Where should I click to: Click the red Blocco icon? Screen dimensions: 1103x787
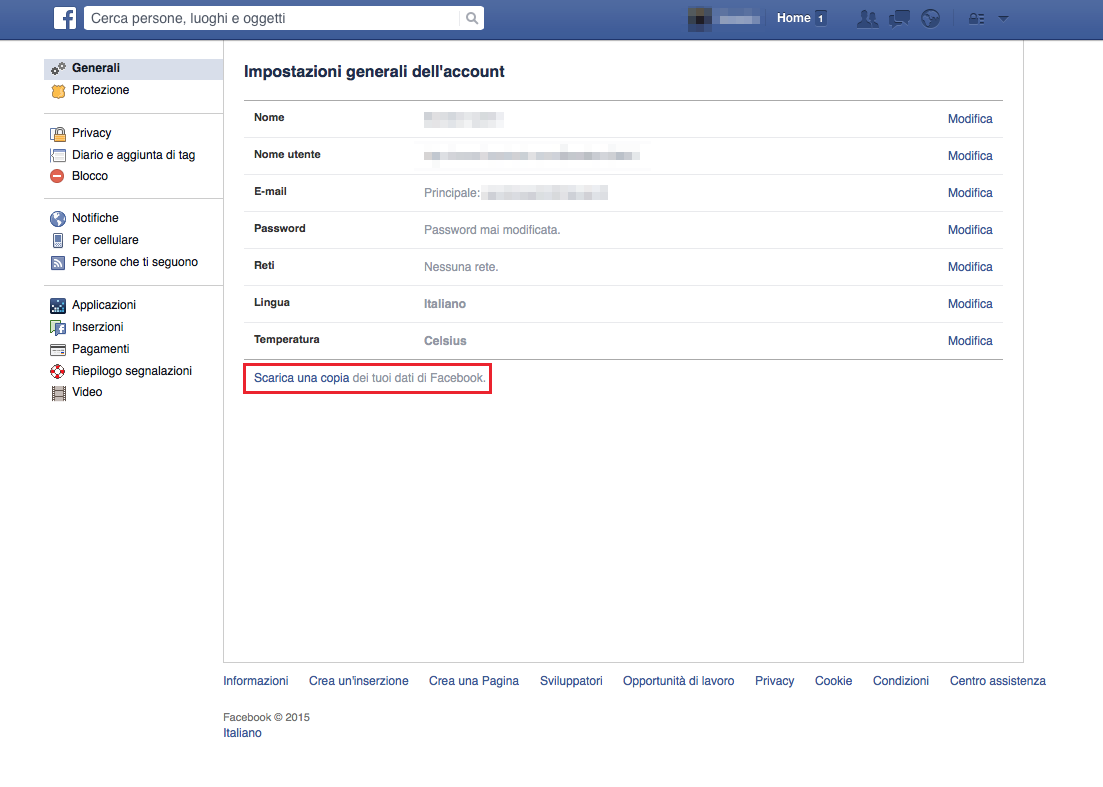pyautogui.click(x=58, y=176)
